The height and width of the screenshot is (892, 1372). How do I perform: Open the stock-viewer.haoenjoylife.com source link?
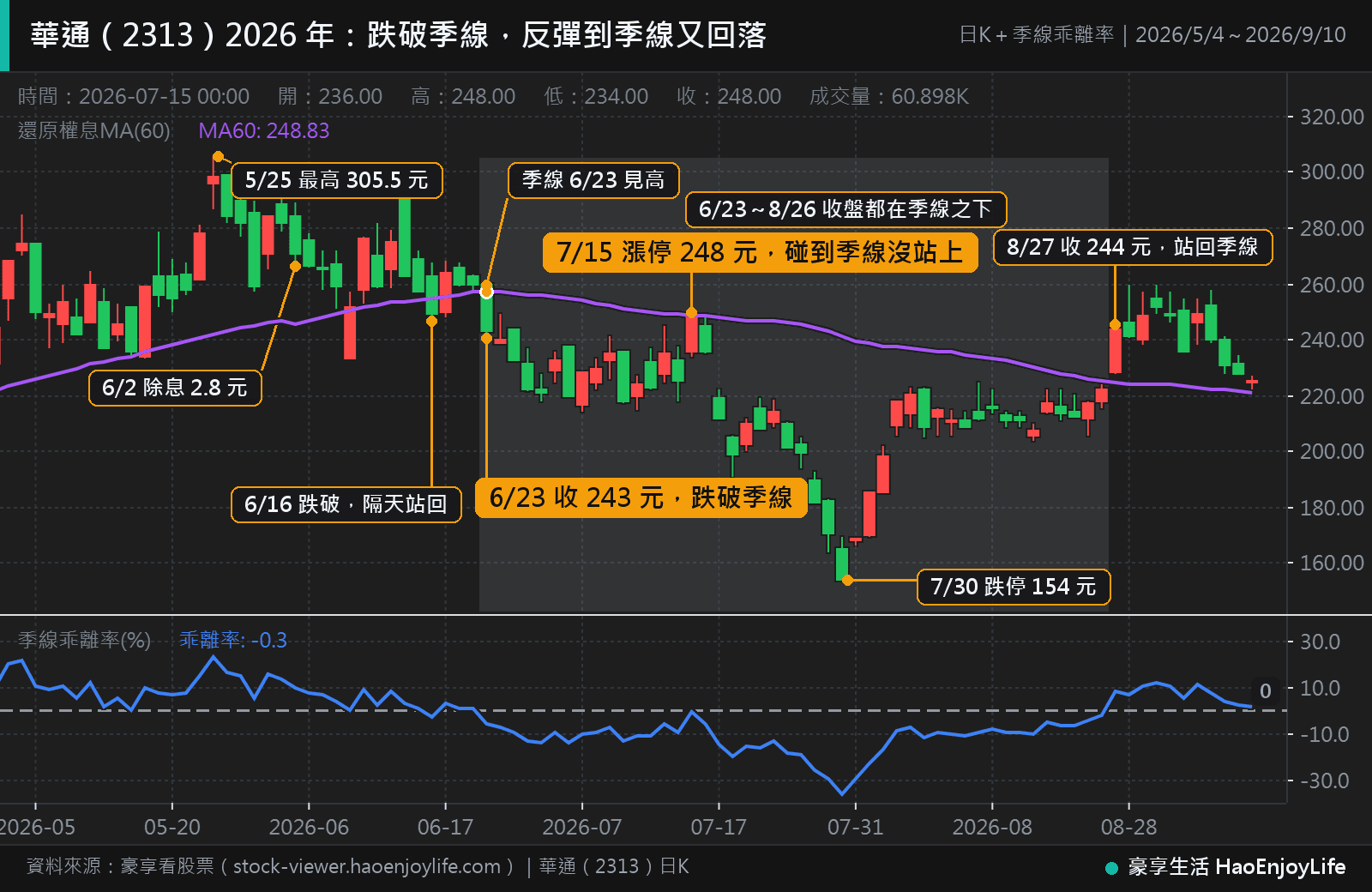(x=367, y=867)
